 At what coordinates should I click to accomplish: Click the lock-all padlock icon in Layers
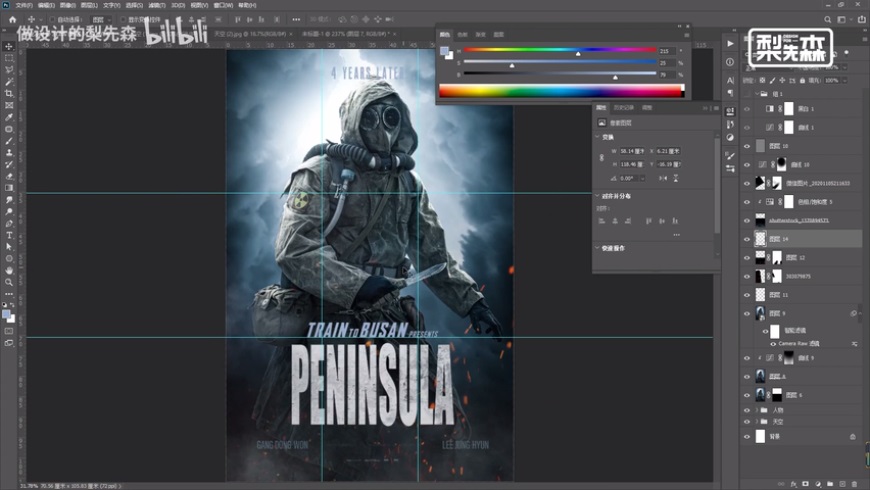click(802, 80)
